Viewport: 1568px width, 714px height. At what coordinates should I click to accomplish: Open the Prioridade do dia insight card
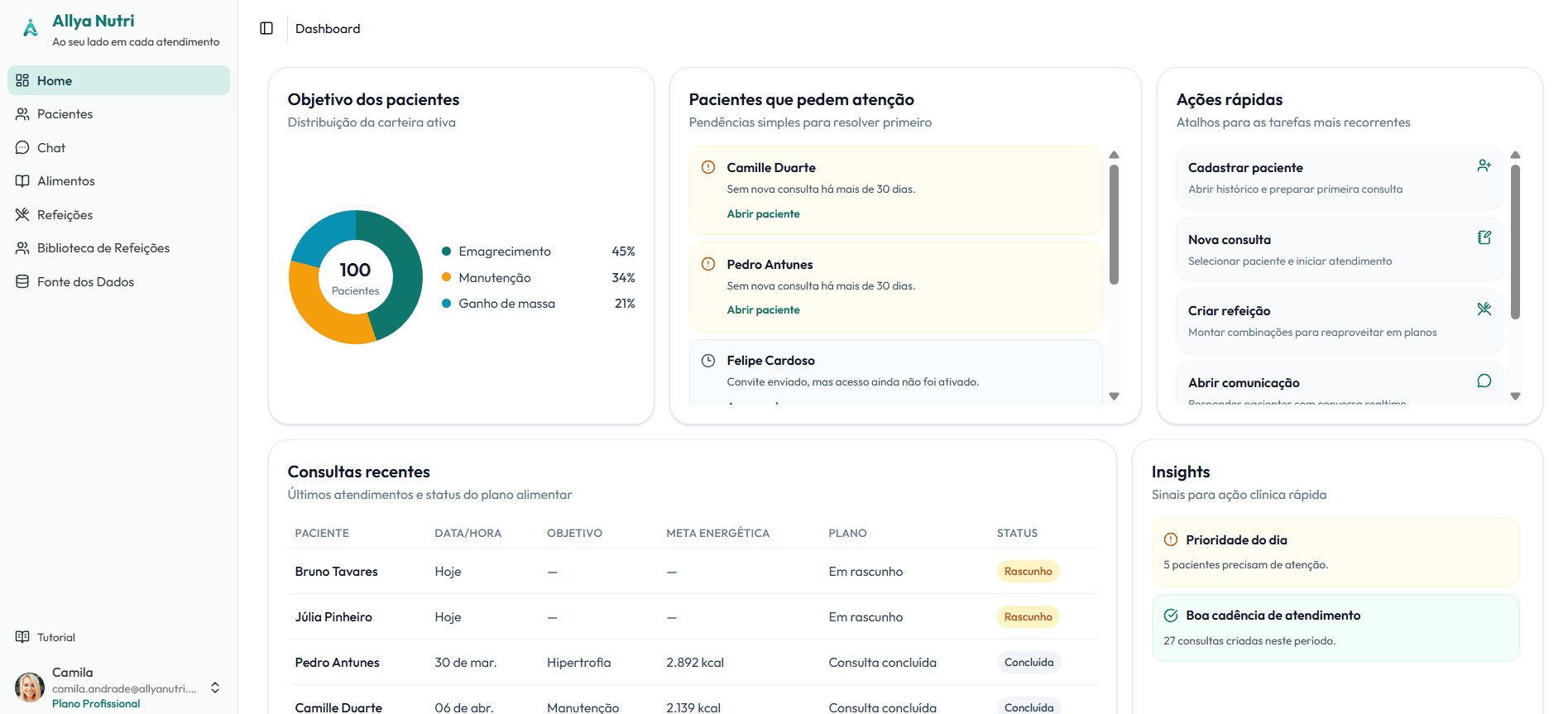(1335, 553)
